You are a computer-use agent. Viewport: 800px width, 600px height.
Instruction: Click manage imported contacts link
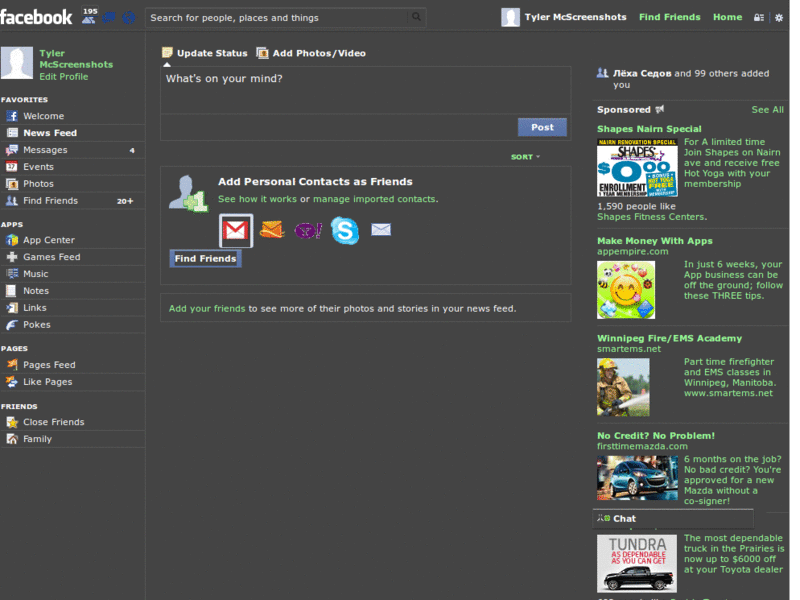374,199
